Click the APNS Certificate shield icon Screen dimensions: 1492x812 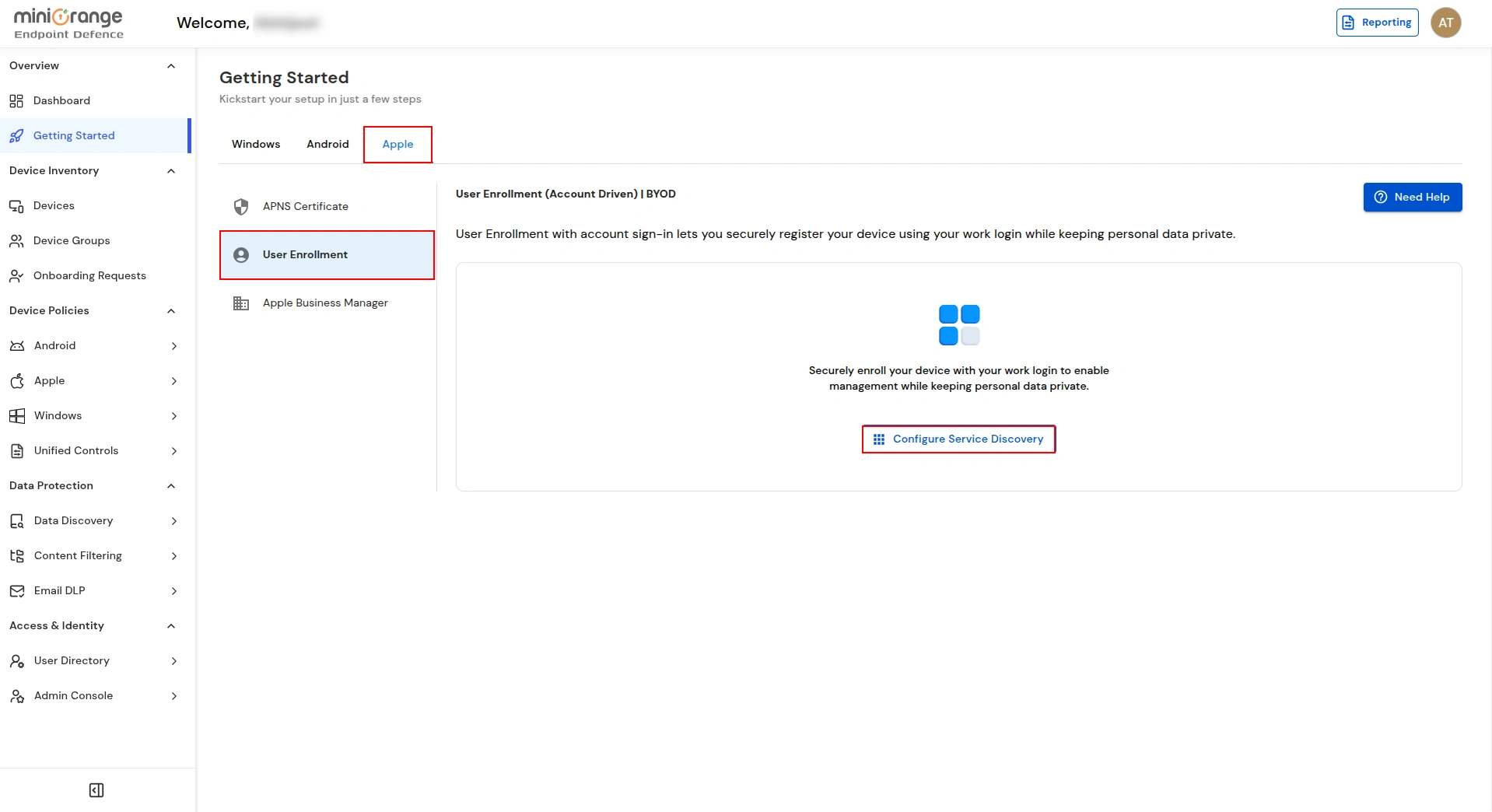[x=241, y=206]
